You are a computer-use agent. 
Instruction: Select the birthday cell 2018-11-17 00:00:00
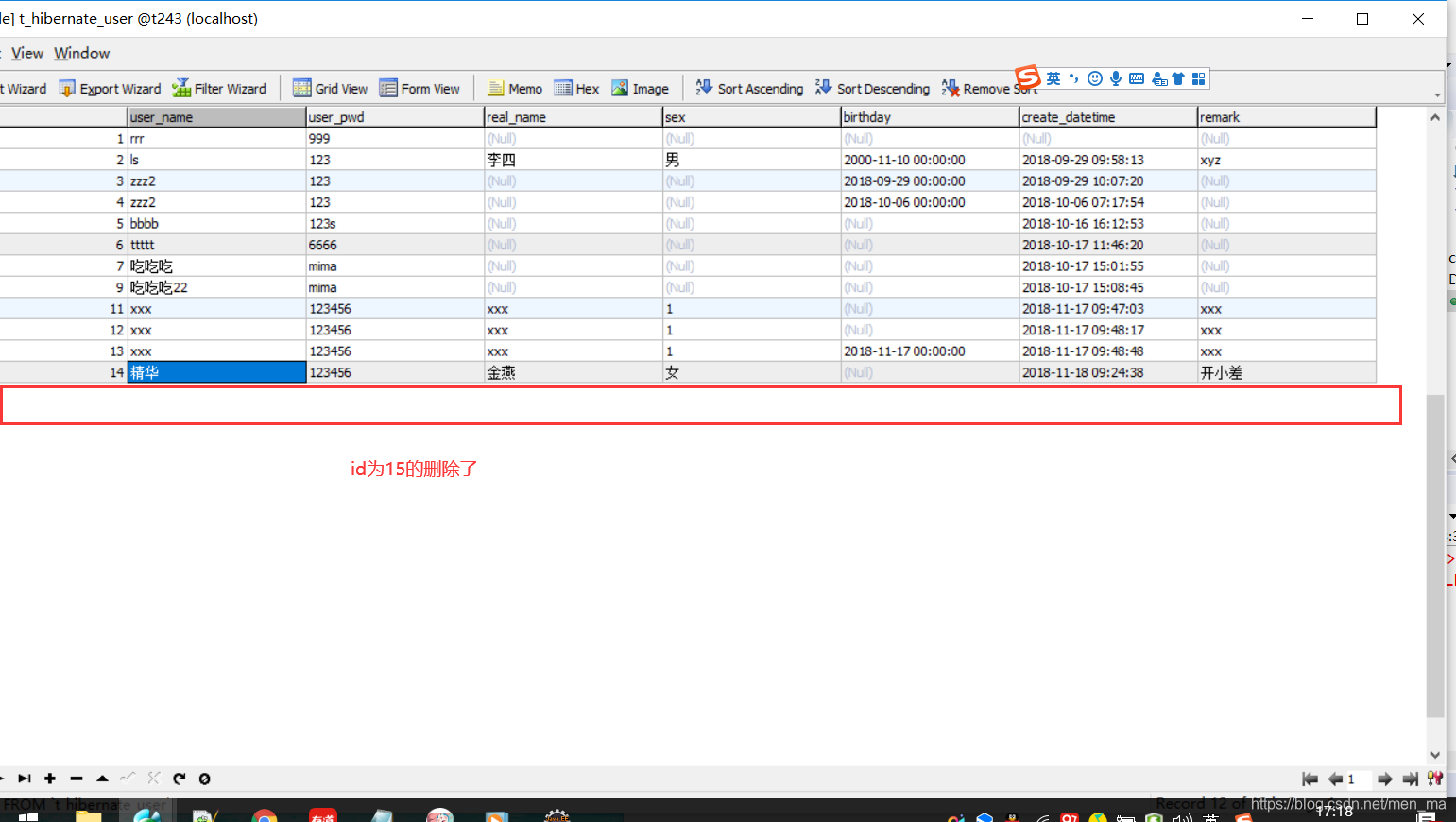click(931, 351)
